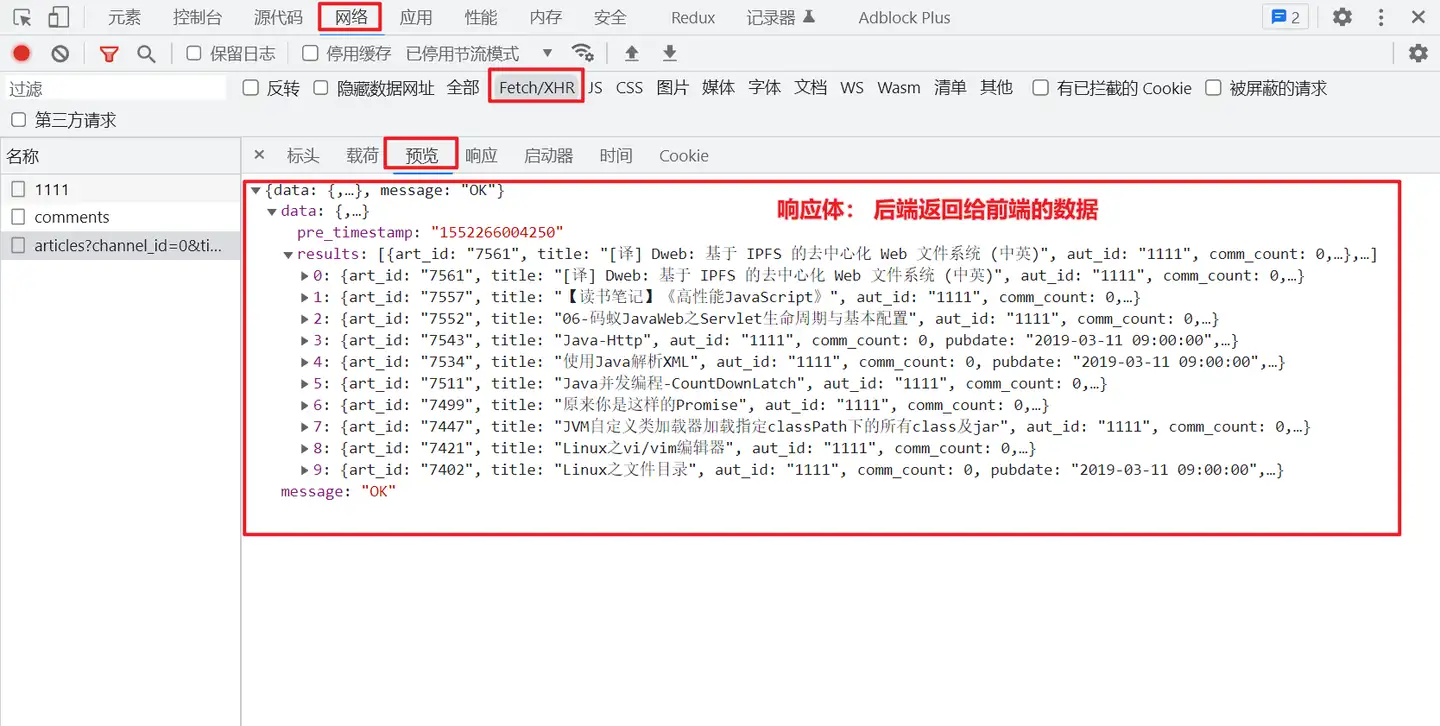Switch to the 载荷 details tab
The width and height of the screenshot is (1440, 726).
pos(363,155)
